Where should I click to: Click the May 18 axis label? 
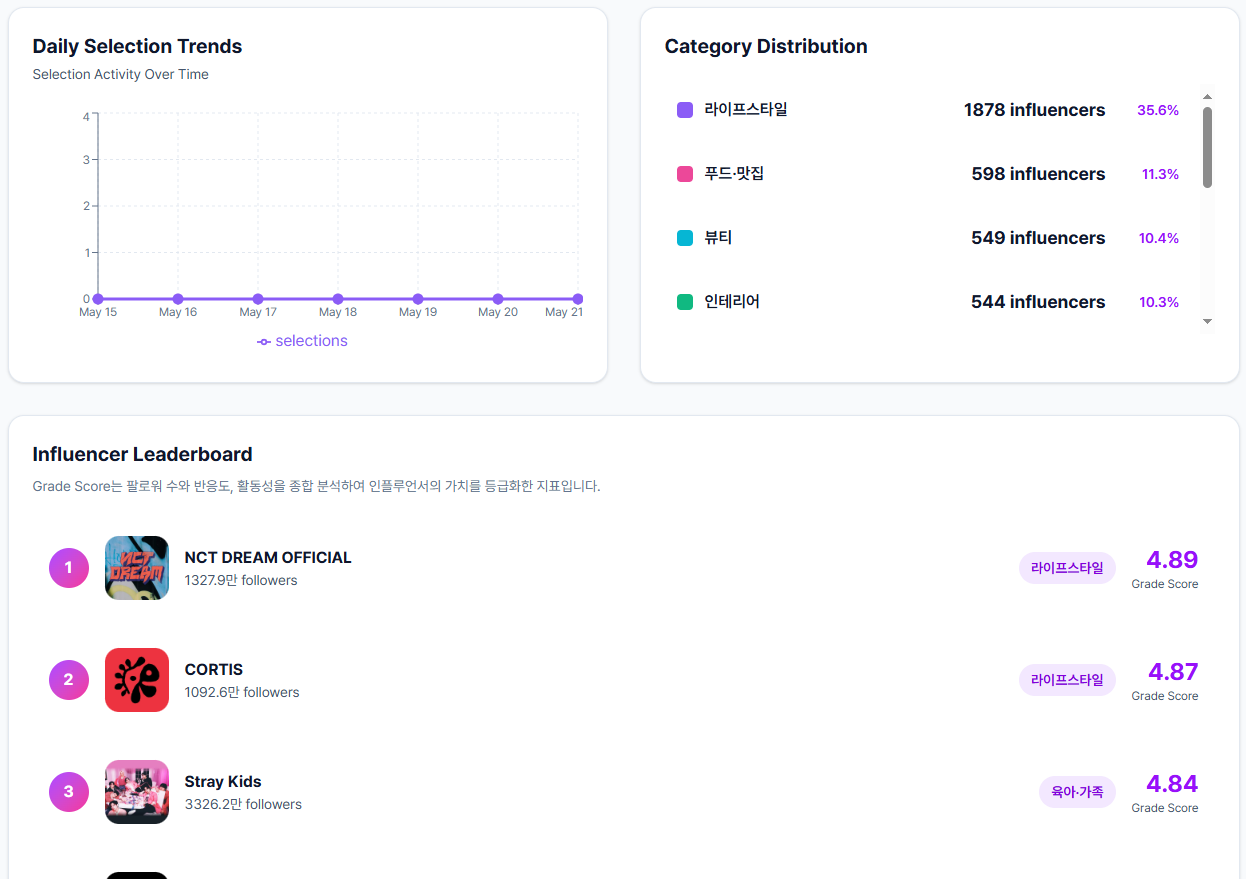(338, 313)
